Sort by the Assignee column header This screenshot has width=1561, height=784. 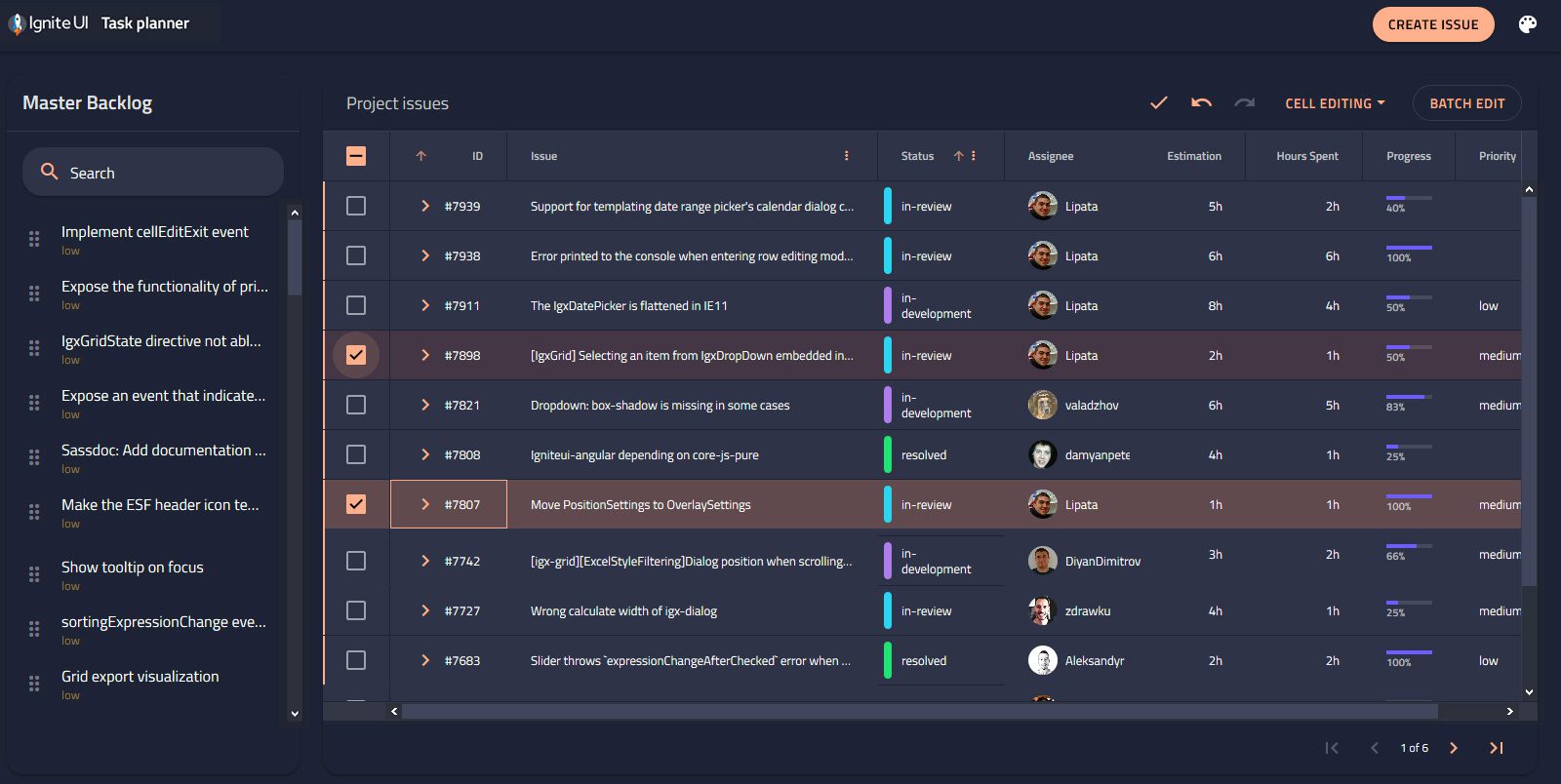(x=1051, y=156)
